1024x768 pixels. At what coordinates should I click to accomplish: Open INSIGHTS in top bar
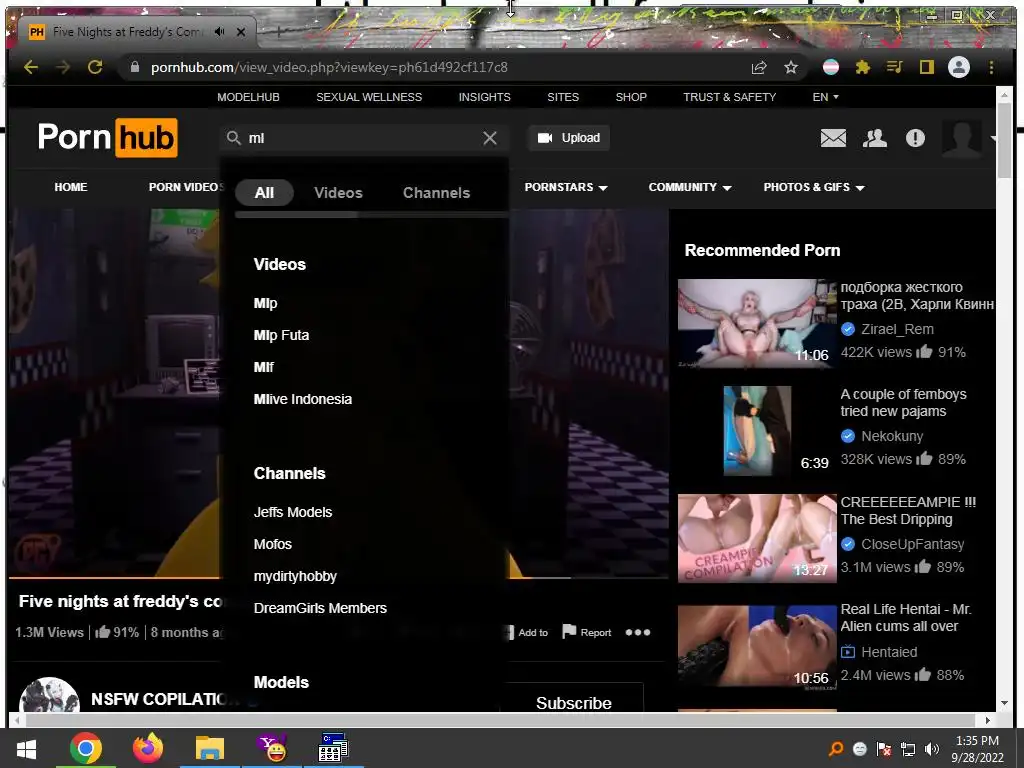[x=485, y=97]
